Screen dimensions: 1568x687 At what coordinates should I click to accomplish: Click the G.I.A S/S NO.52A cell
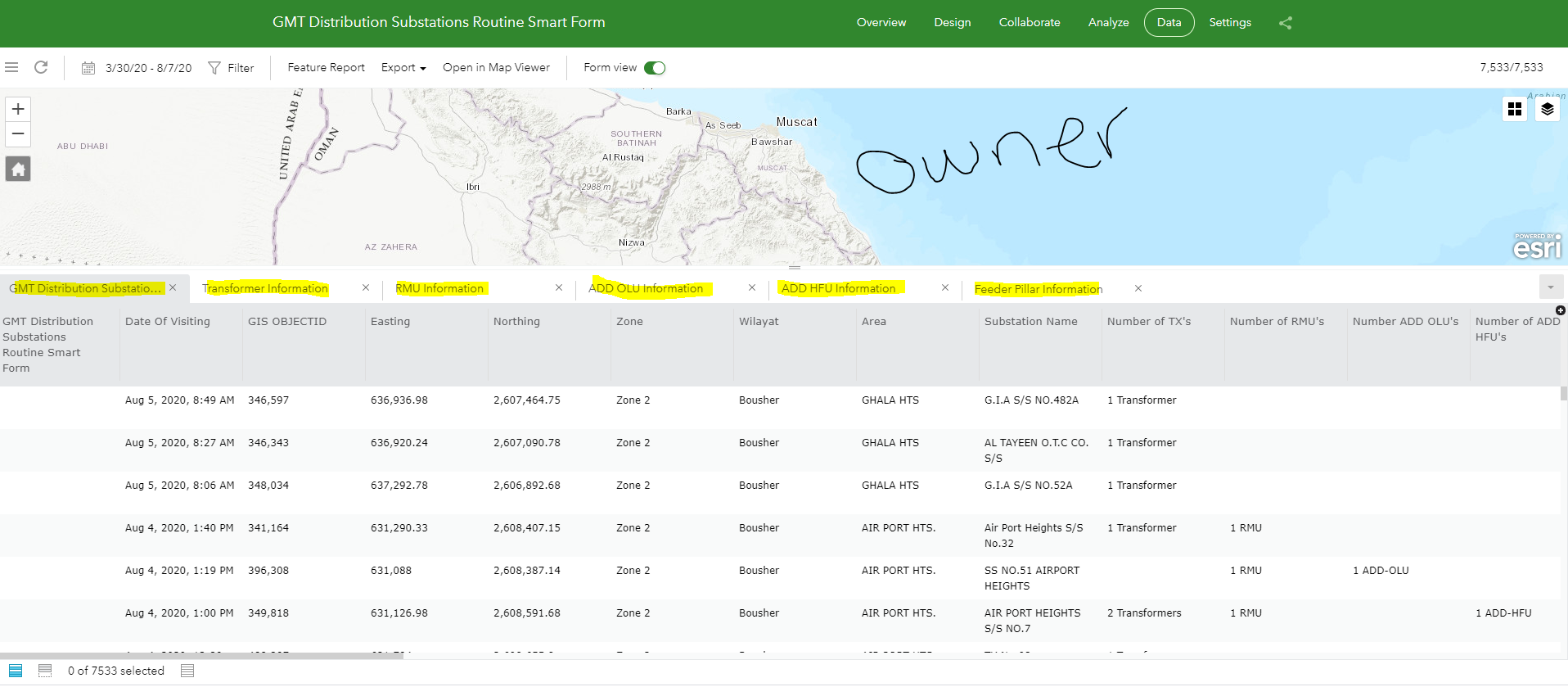[x=1028, y=486]
